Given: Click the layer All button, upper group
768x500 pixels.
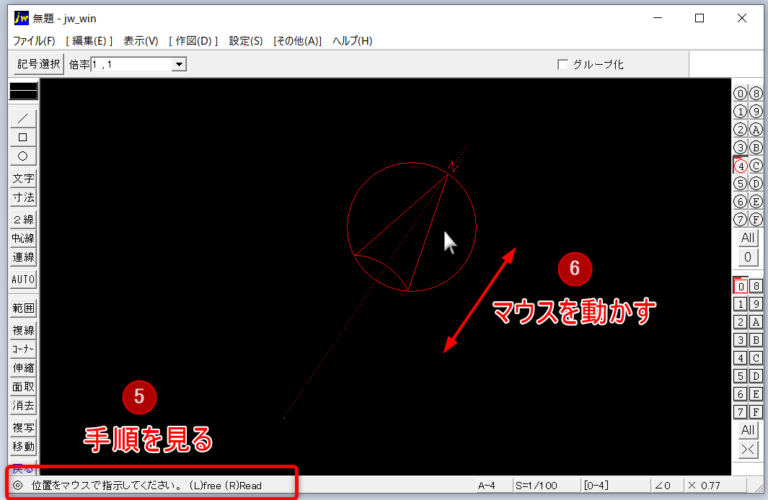Looking at the screenshot, I should tap(748, 238).
